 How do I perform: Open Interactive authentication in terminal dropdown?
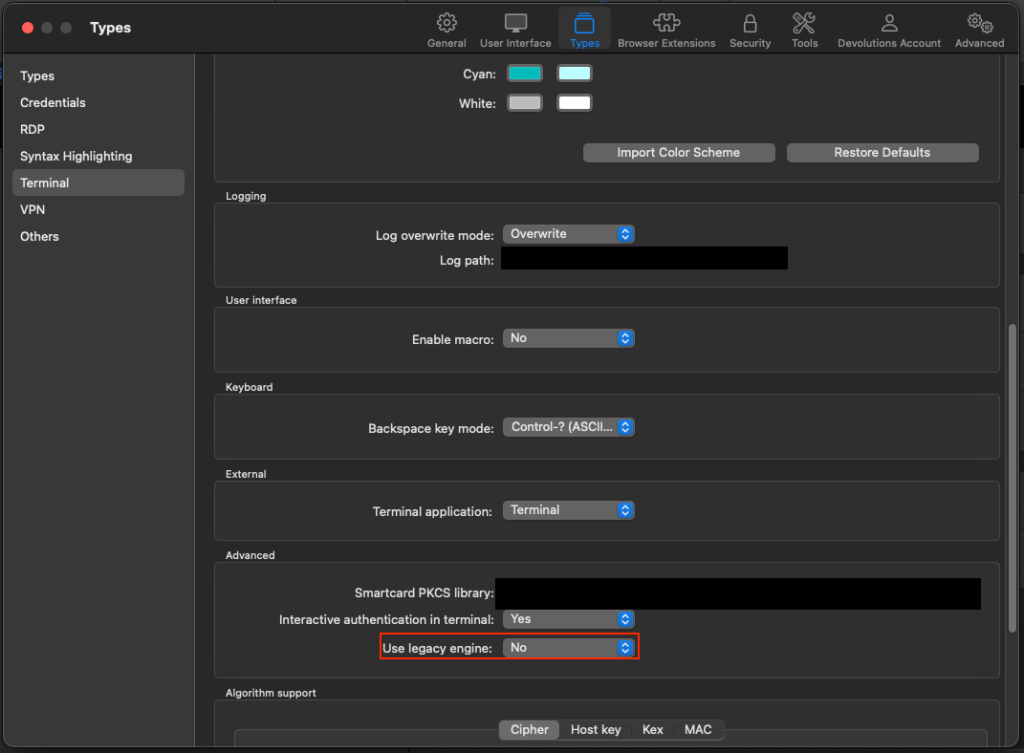568,619
